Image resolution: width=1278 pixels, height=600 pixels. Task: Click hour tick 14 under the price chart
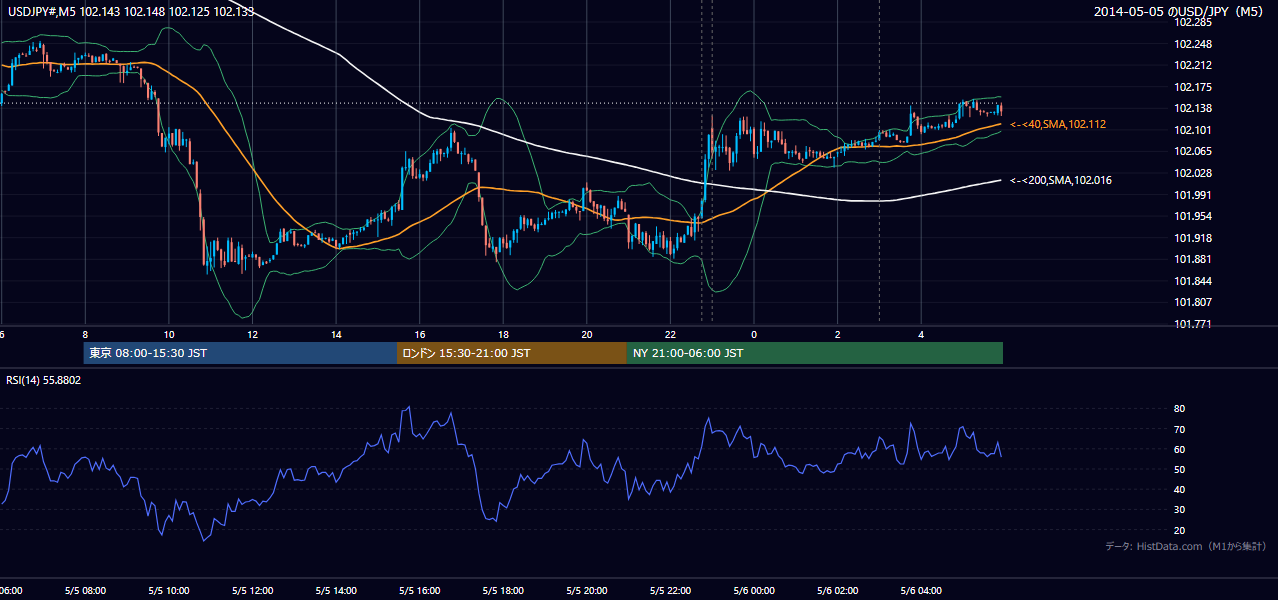click(x=336, y=334)
